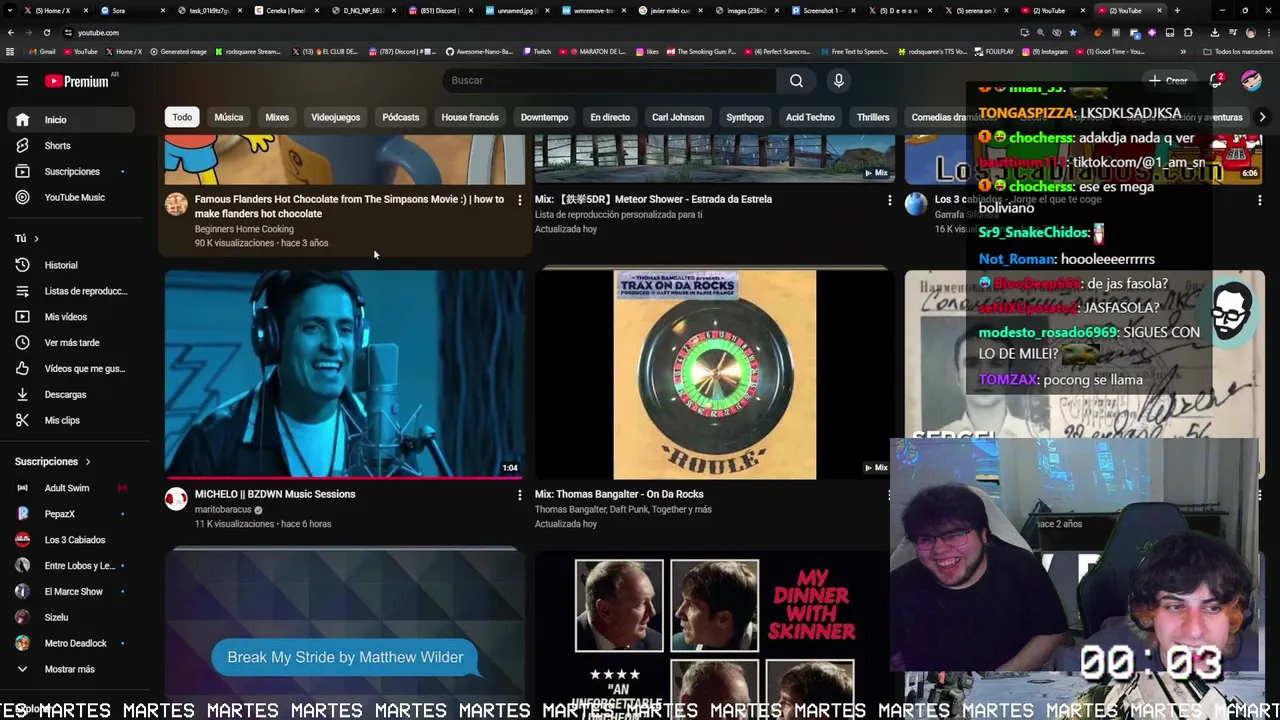Open options menu for MICHELO BZDWN video
This screenshot has height=720, width=1280.
[519, 495]
